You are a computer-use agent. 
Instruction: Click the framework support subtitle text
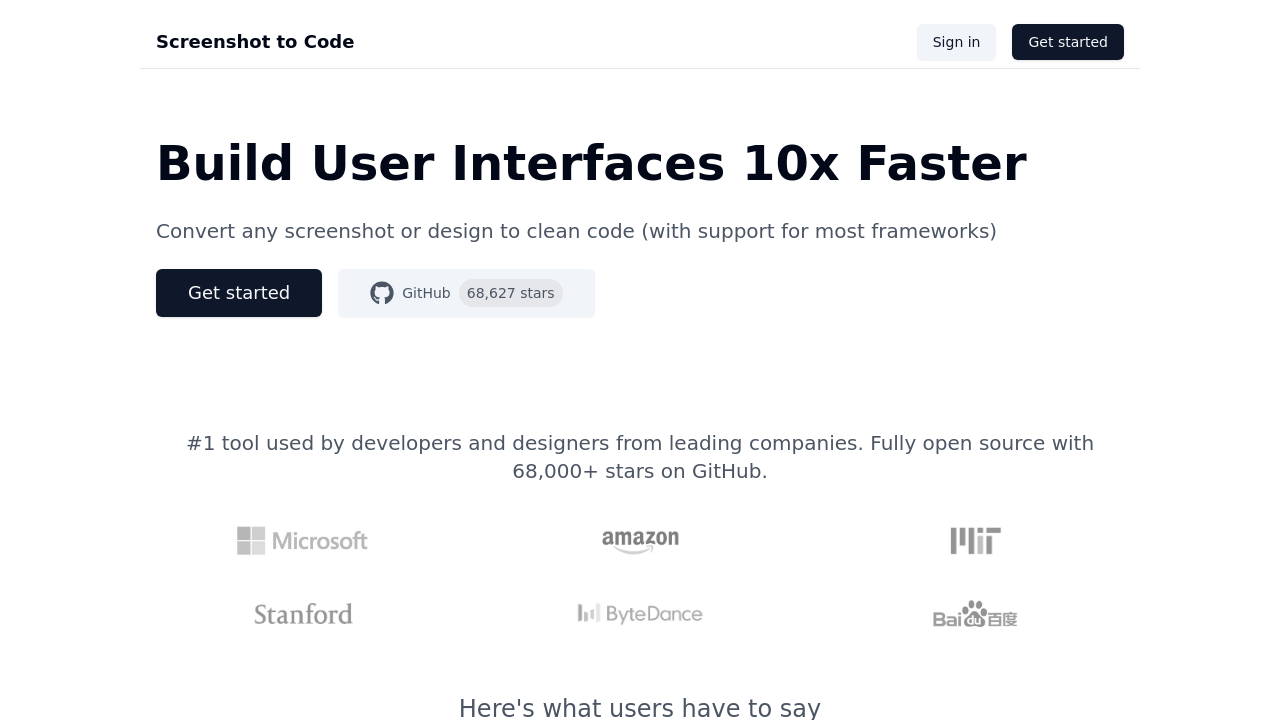click(x=576, y=231)
